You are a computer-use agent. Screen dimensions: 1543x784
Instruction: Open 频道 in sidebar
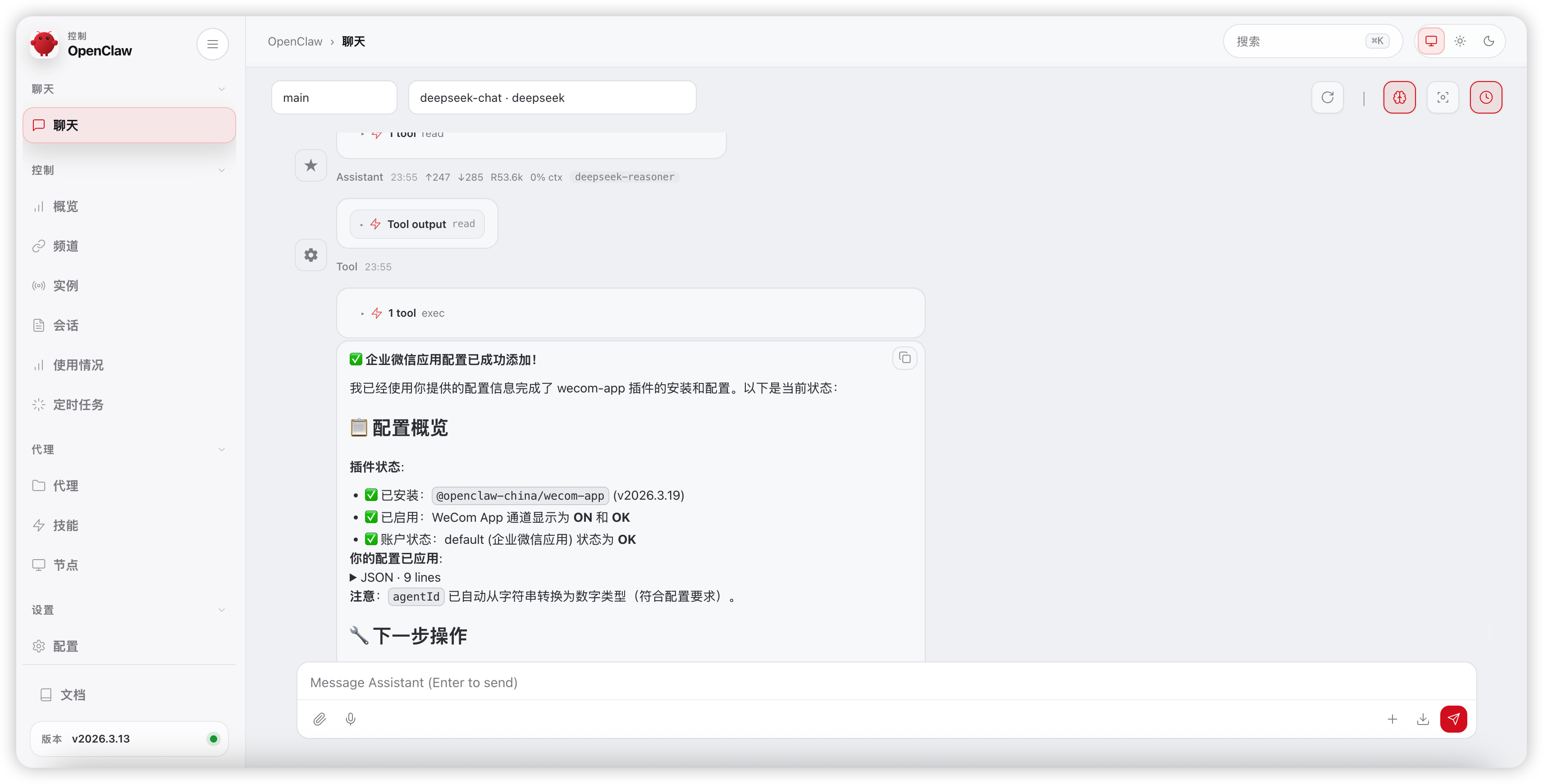pyautogui.click(x=65, y=246)
